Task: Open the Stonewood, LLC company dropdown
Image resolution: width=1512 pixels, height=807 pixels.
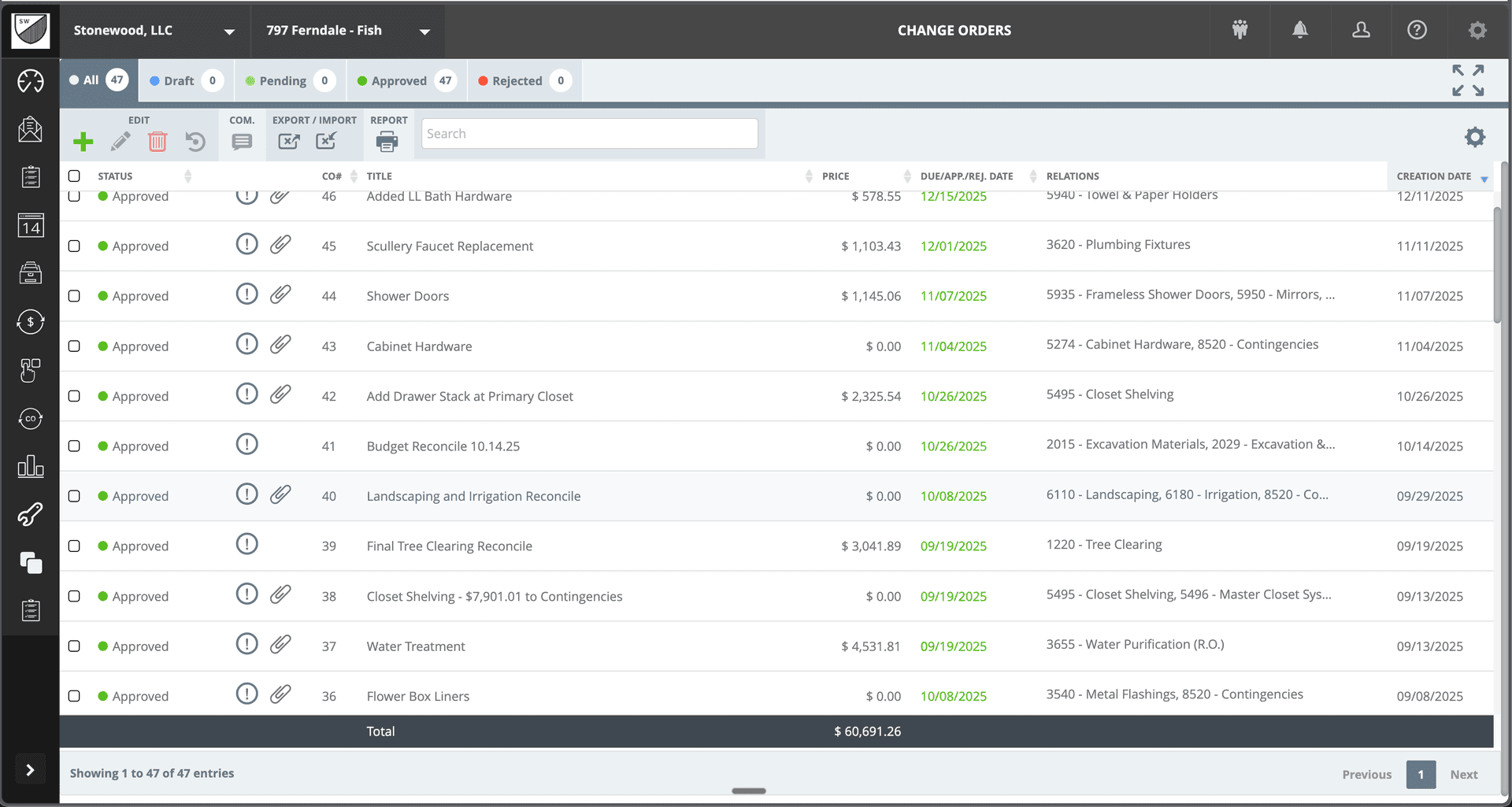Action: [x=154, y=31]
